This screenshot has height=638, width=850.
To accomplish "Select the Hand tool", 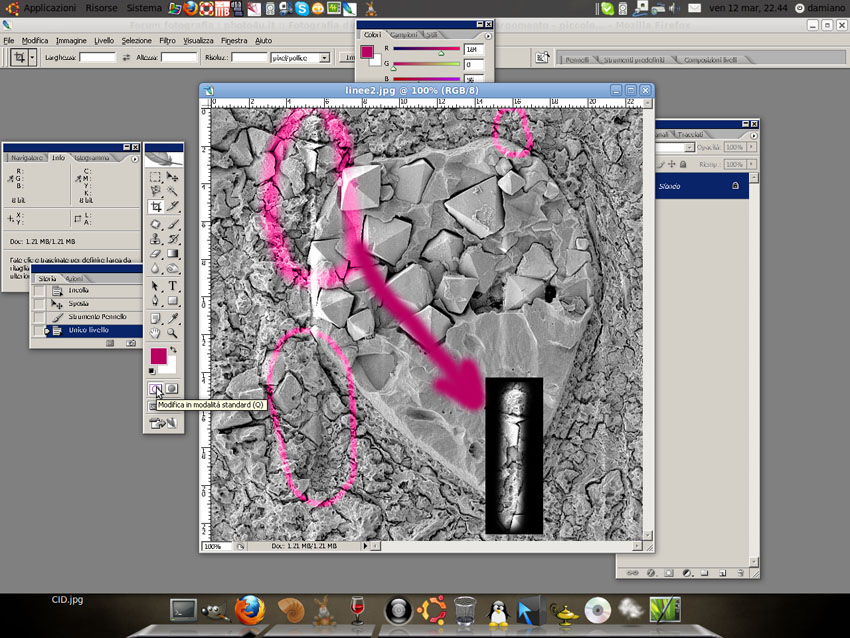I will tap(156, 333).
